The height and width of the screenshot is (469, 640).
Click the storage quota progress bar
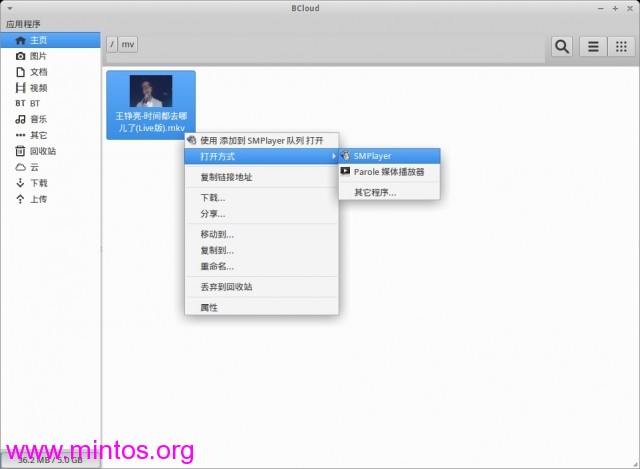(50, 460)
